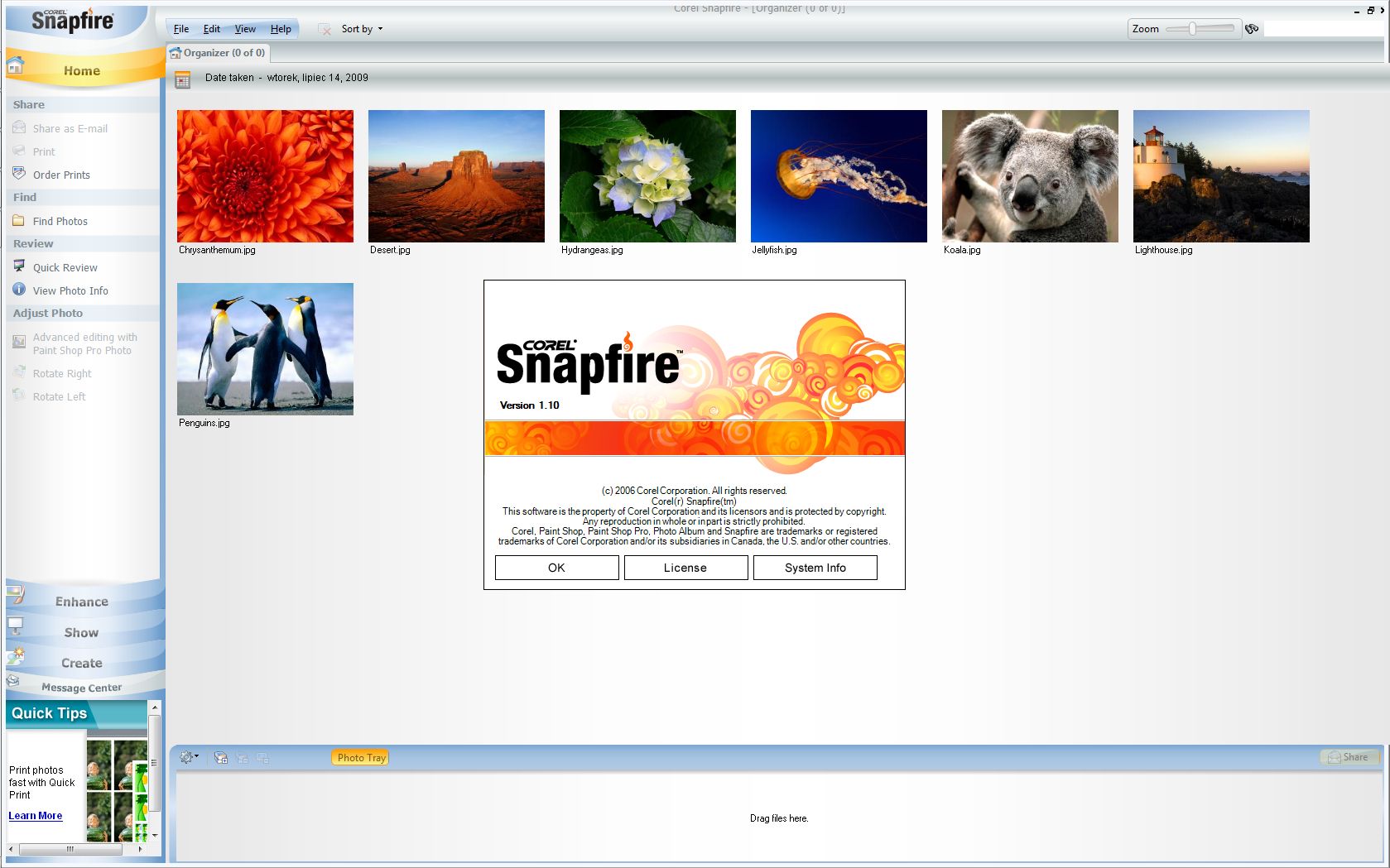The height and width of the screenshot is (868, 1390).
Task: Click the Share button in photo tray
Action: pos(1349,757)
